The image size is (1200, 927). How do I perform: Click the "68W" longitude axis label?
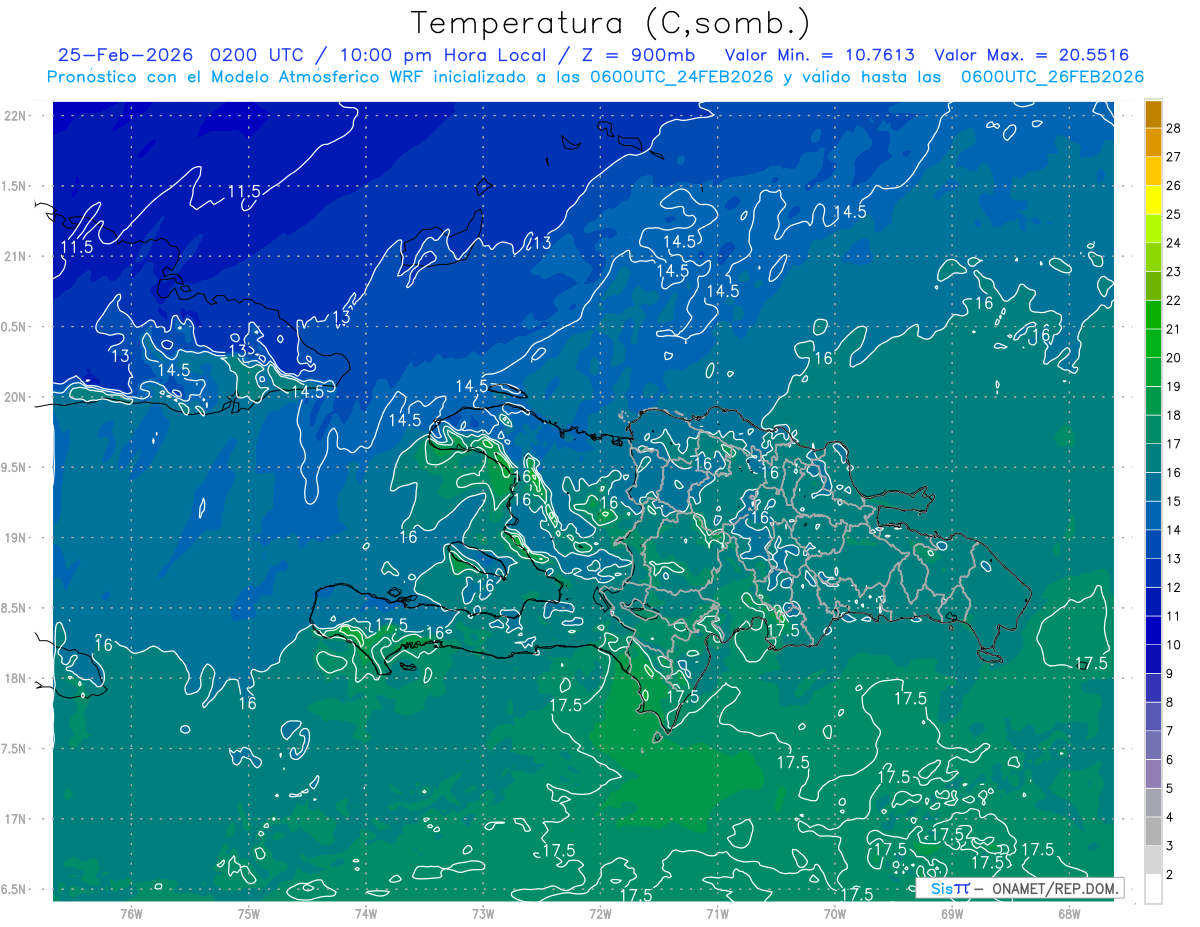[1069, 914]
